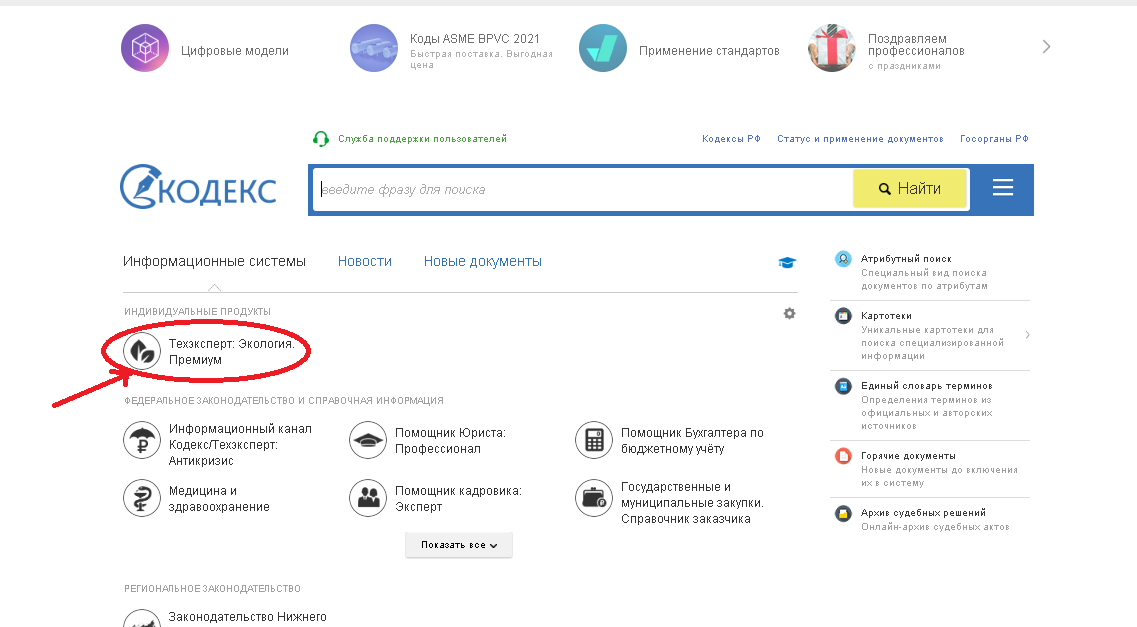
Task: Click the Картотеки icon
Action: 843,316
